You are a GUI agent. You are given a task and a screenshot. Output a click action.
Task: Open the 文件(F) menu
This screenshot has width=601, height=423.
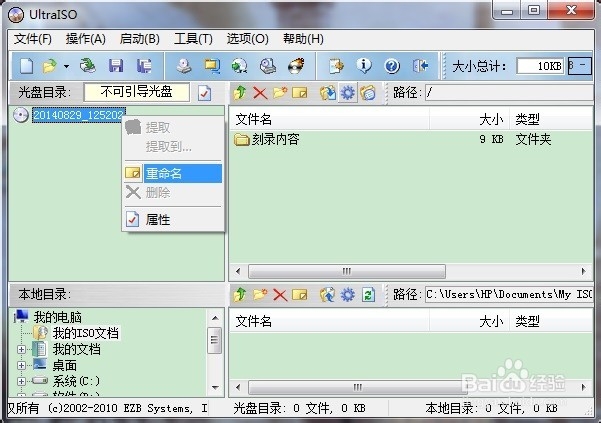pyautogui.click(x=33, y=39)
